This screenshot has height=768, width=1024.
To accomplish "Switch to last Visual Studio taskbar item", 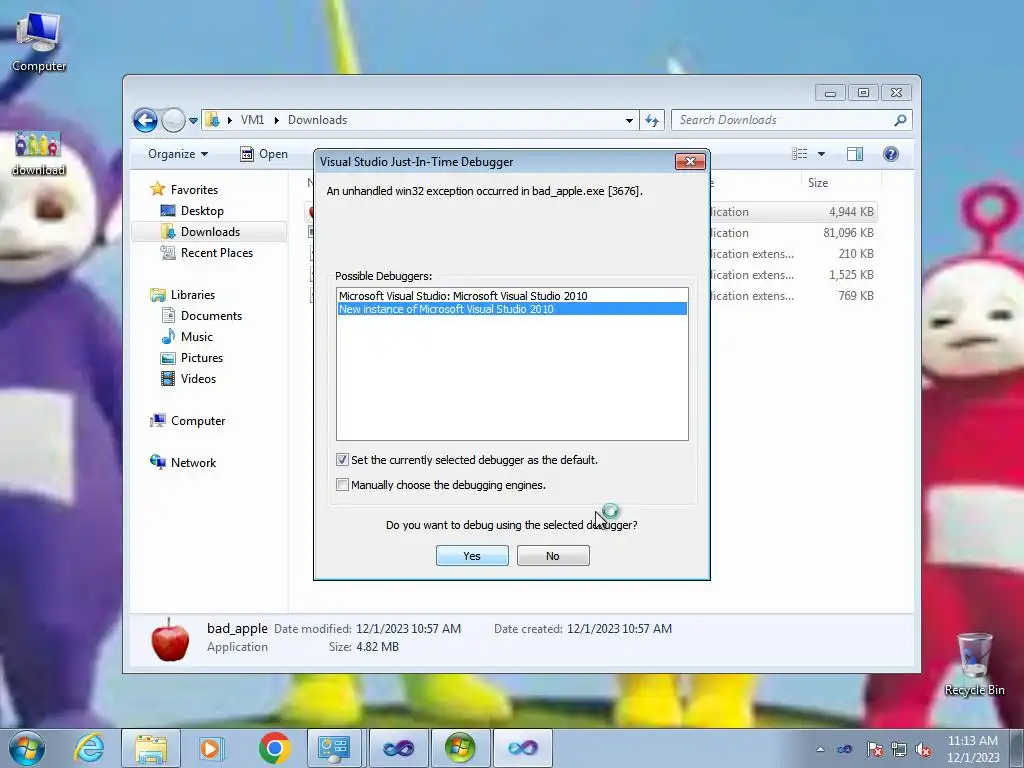I will click(522, 748).
